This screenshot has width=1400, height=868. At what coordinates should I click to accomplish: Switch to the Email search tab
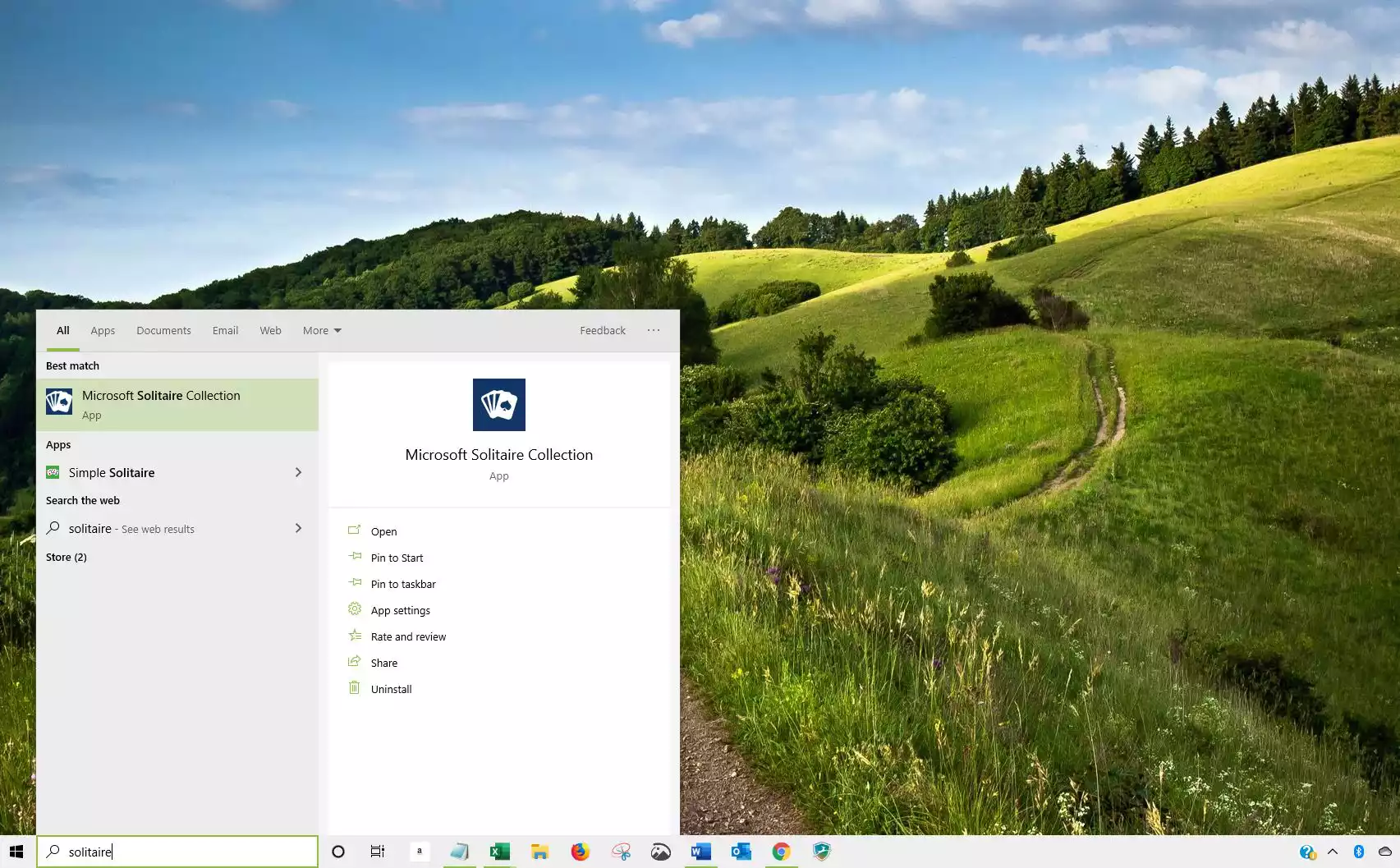(225, 331)
